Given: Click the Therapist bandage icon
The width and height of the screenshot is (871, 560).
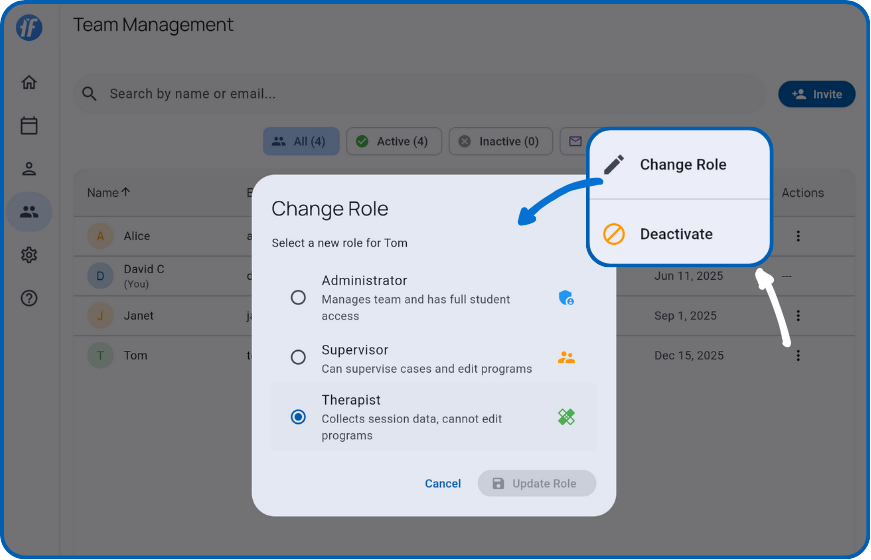Looking at the screenshot, I should coord(566,417).
